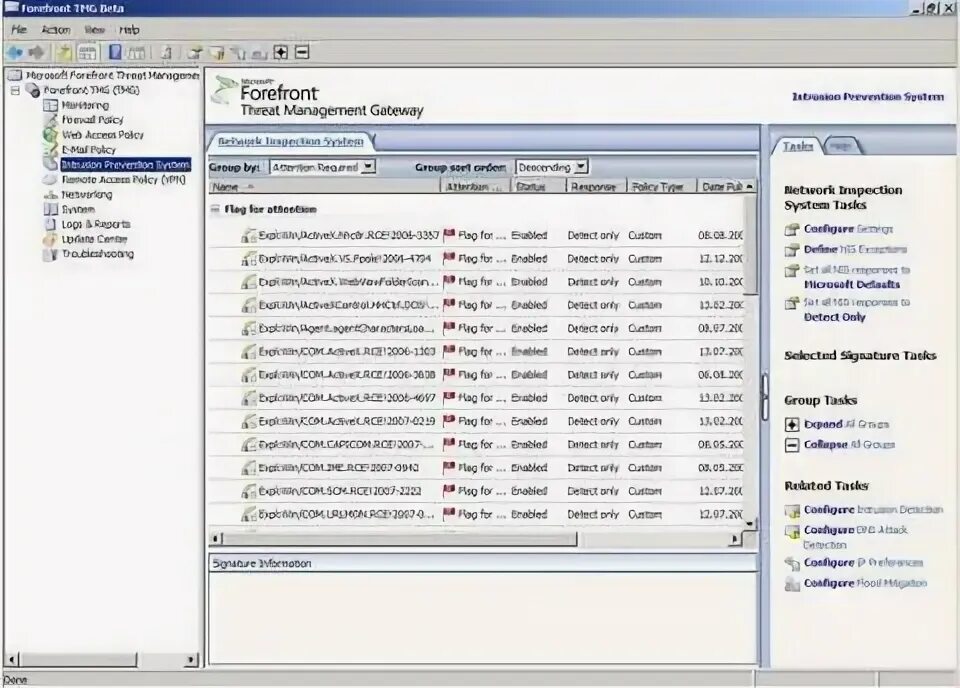960x688 pixels.
Task: Sort by the Date Published column header
Action: click(721, 187)
